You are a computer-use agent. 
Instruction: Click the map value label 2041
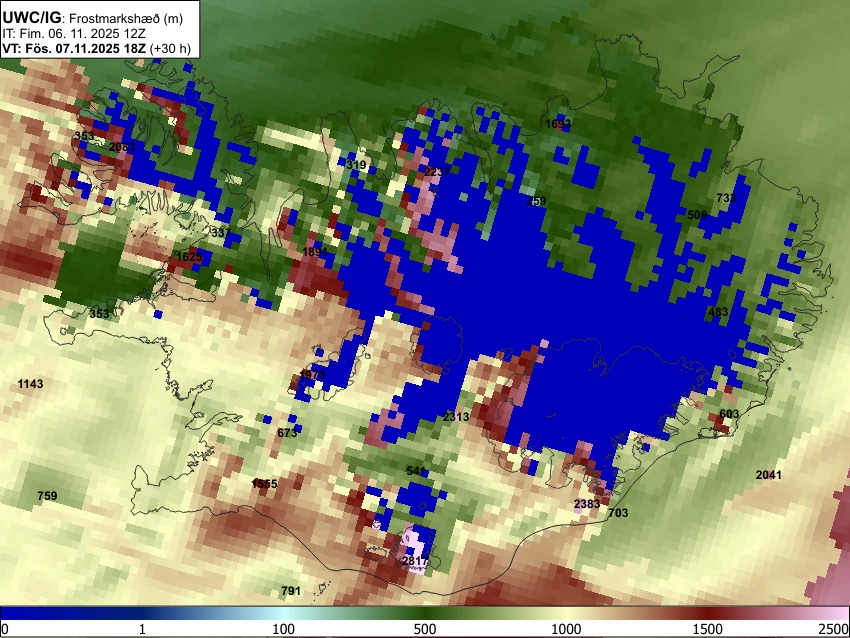point(769,475)
